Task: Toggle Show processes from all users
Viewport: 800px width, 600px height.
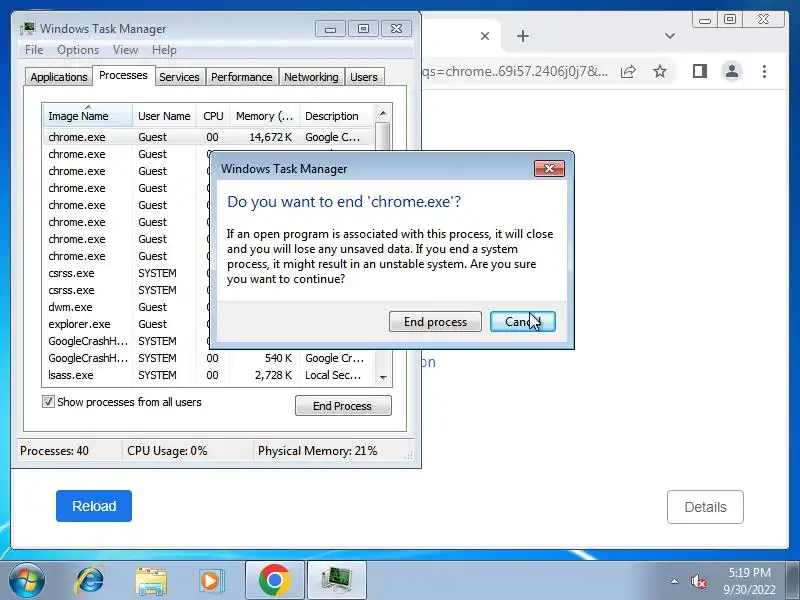Action: coord(48,402)
